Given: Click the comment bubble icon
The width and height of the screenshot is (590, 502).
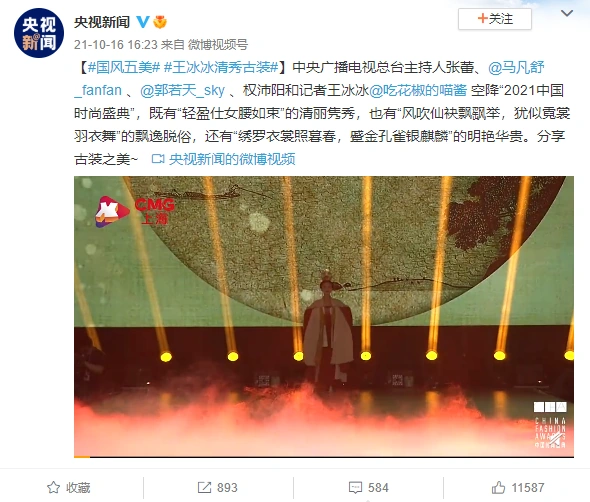Looking at the screenshot, I should (x=356, y=487).
